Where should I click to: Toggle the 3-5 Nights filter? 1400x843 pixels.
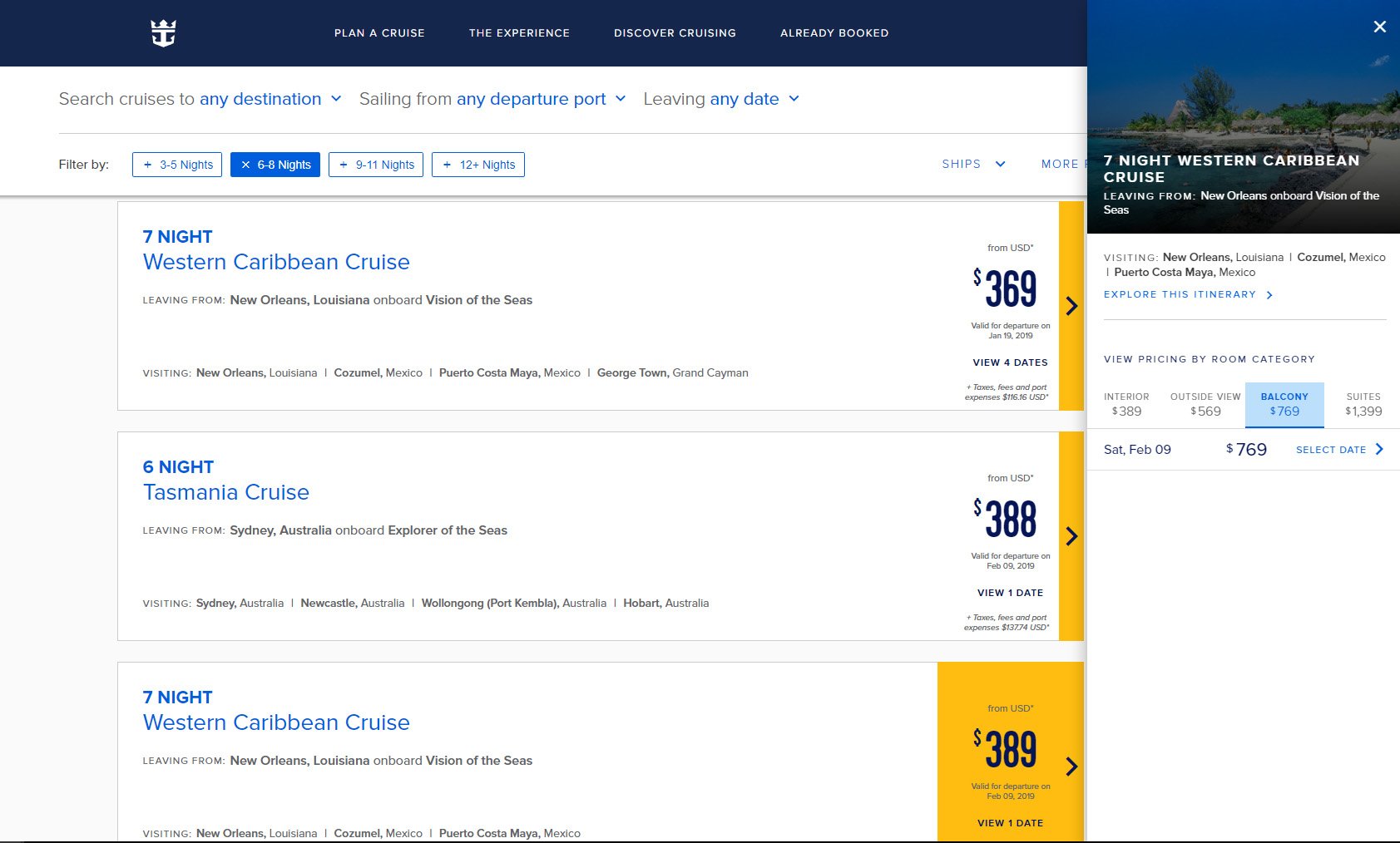[x=177, y=165]
